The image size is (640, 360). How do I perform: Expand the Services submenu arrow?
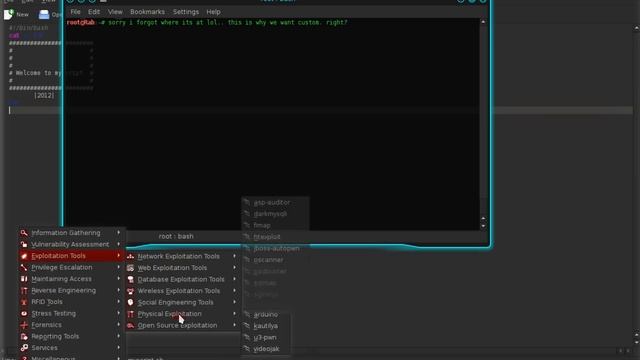click(x=119, y=347)
